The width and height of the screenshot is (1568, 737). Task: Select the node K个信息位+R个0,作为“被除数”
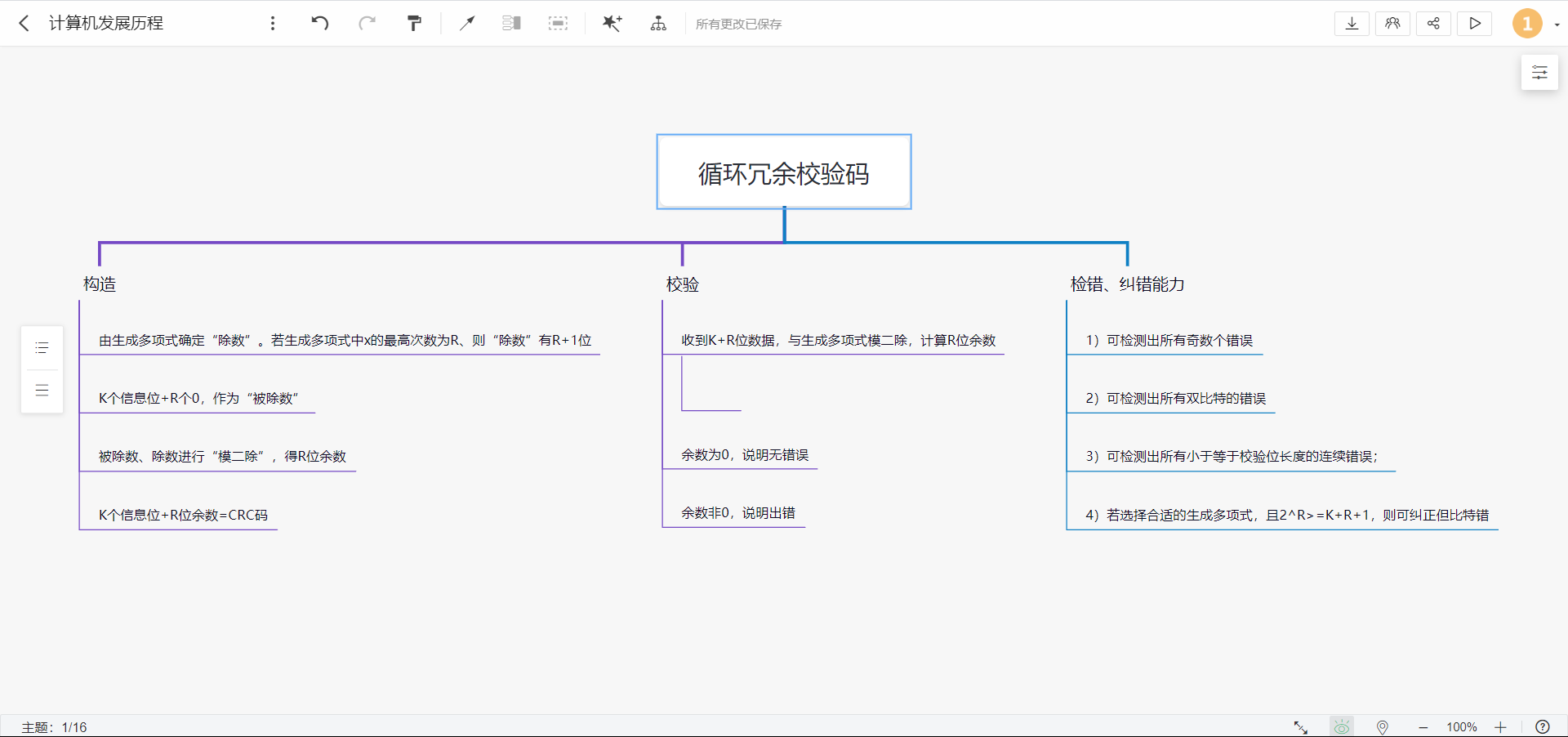click(x=198, y=399)
